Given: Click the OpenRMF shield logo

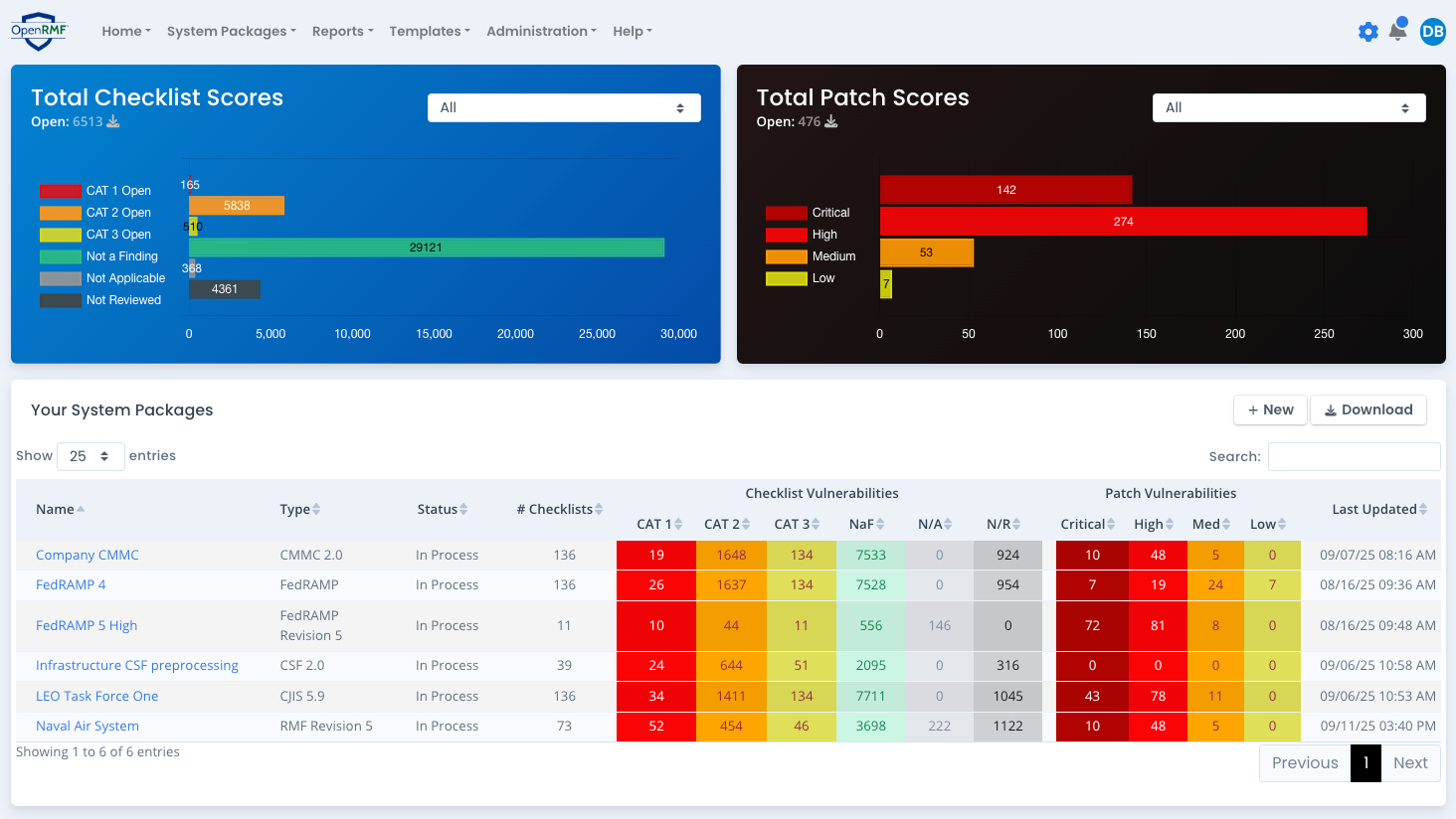Looking at the screenshot, I should point(40,31).
